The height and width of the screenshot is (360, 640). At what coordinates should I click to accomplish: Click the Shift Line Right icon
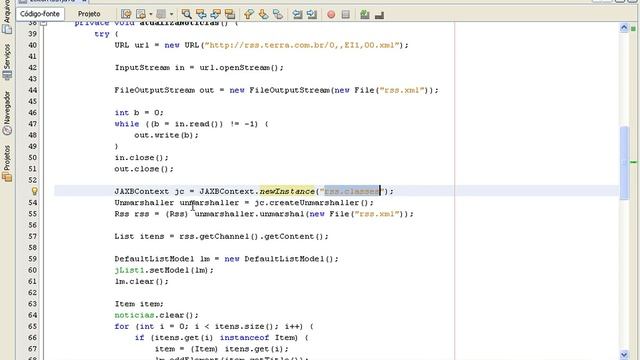(x=312, y=14)
